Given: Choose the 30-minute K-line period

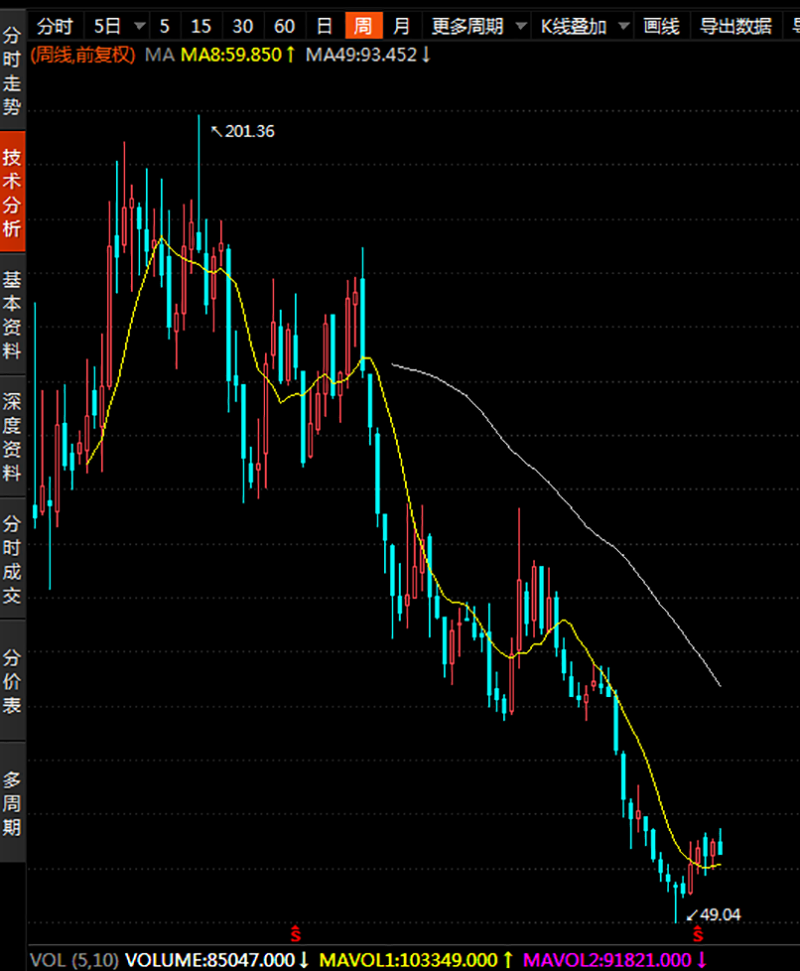Looking at the screenshot, I should pos(243,26).
